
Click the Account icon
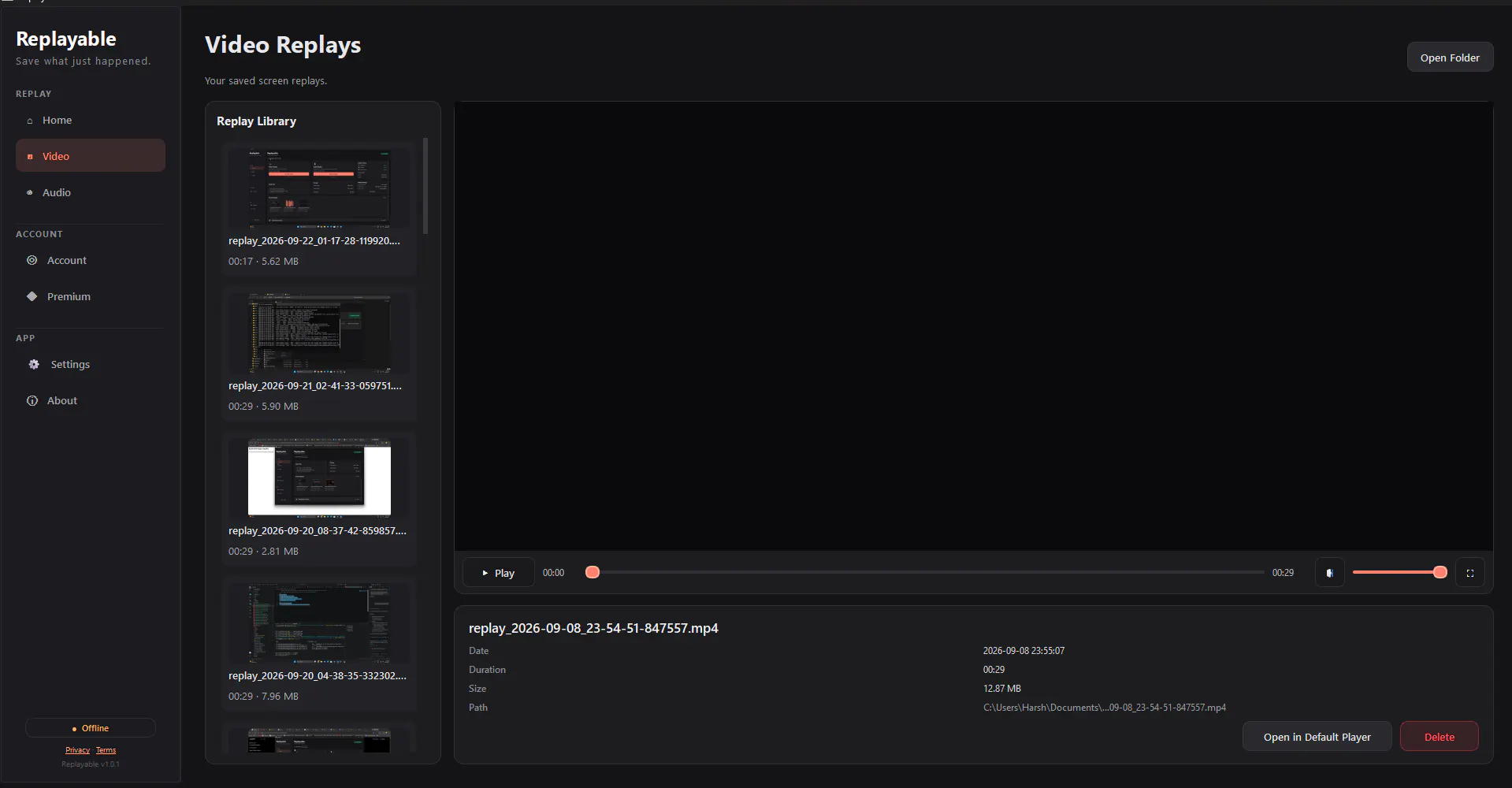click(x=32, y=260)
